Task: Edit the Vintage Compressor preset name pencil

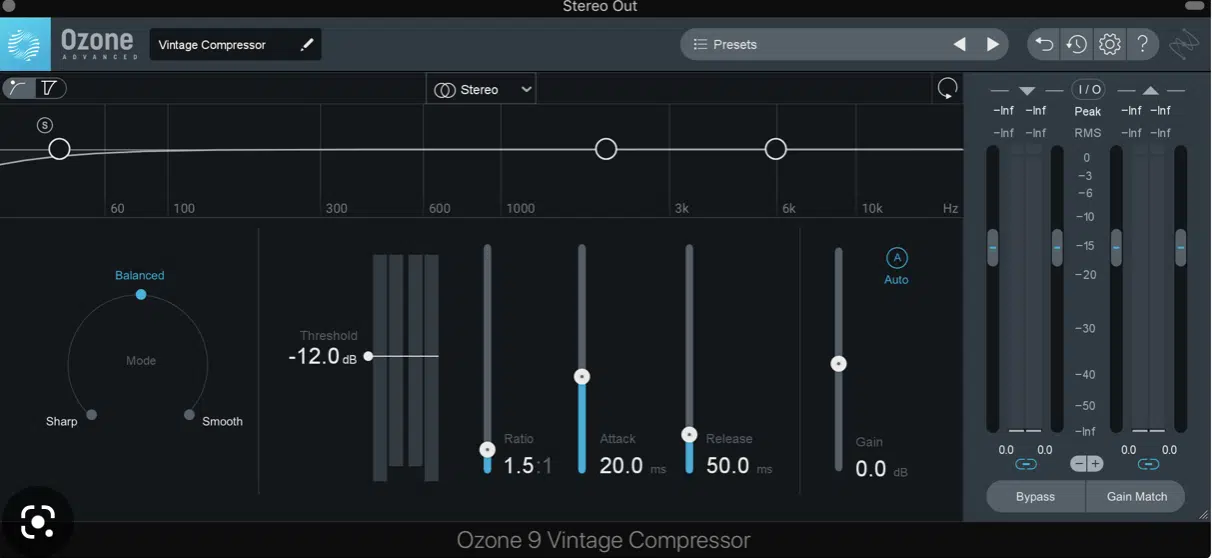Action: [x=307, y=45]
